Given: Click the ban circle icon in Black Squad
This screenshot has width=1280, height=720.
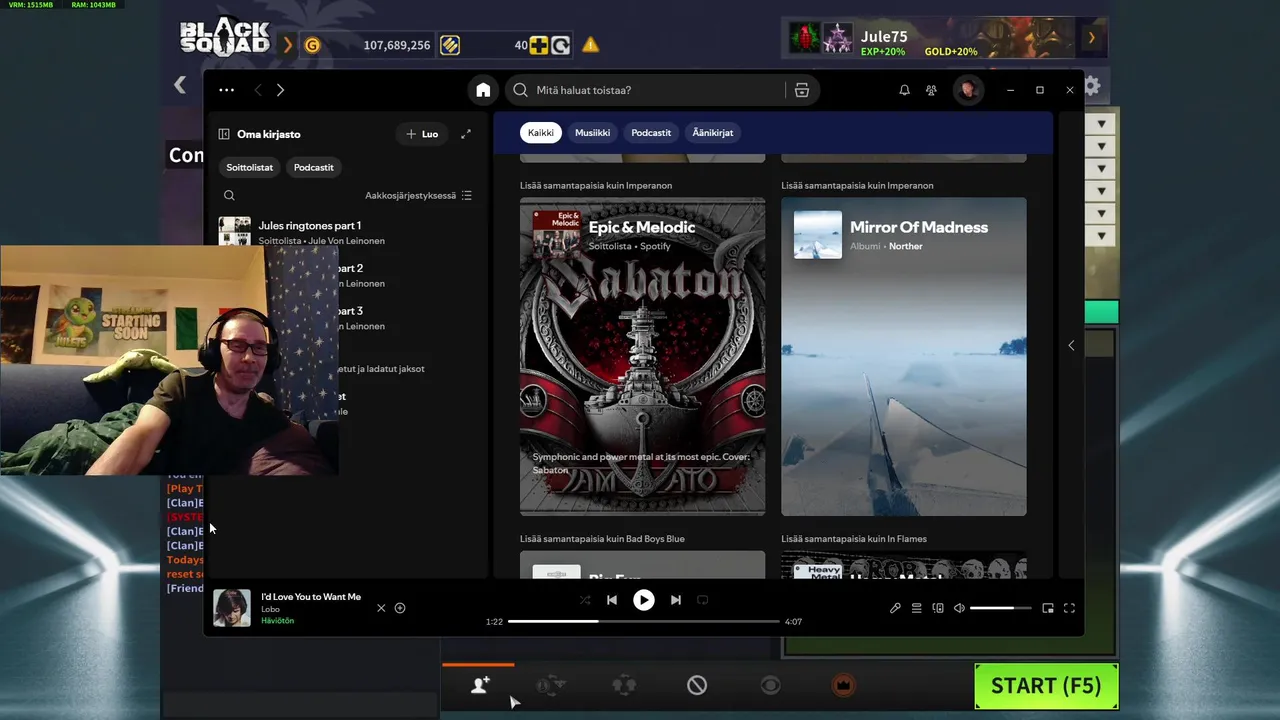Looking at the screenshot, I should (x=697, y=685).
